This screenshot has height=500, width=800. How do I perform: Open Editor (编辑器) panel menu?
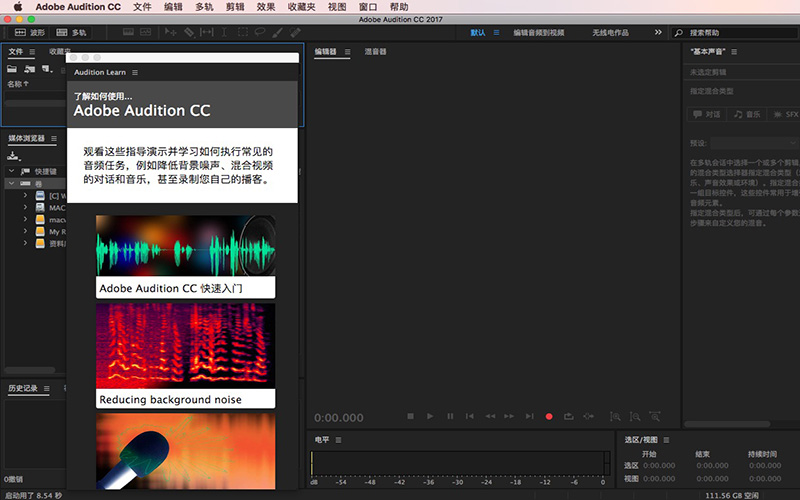tap(347, 52)
